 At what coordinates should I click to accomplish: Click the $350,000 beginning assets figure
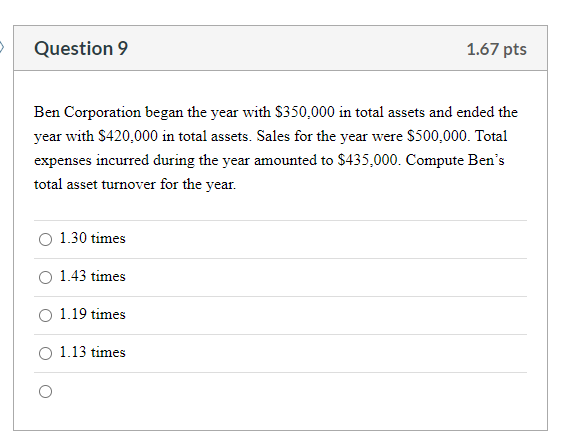click(305, 112)
